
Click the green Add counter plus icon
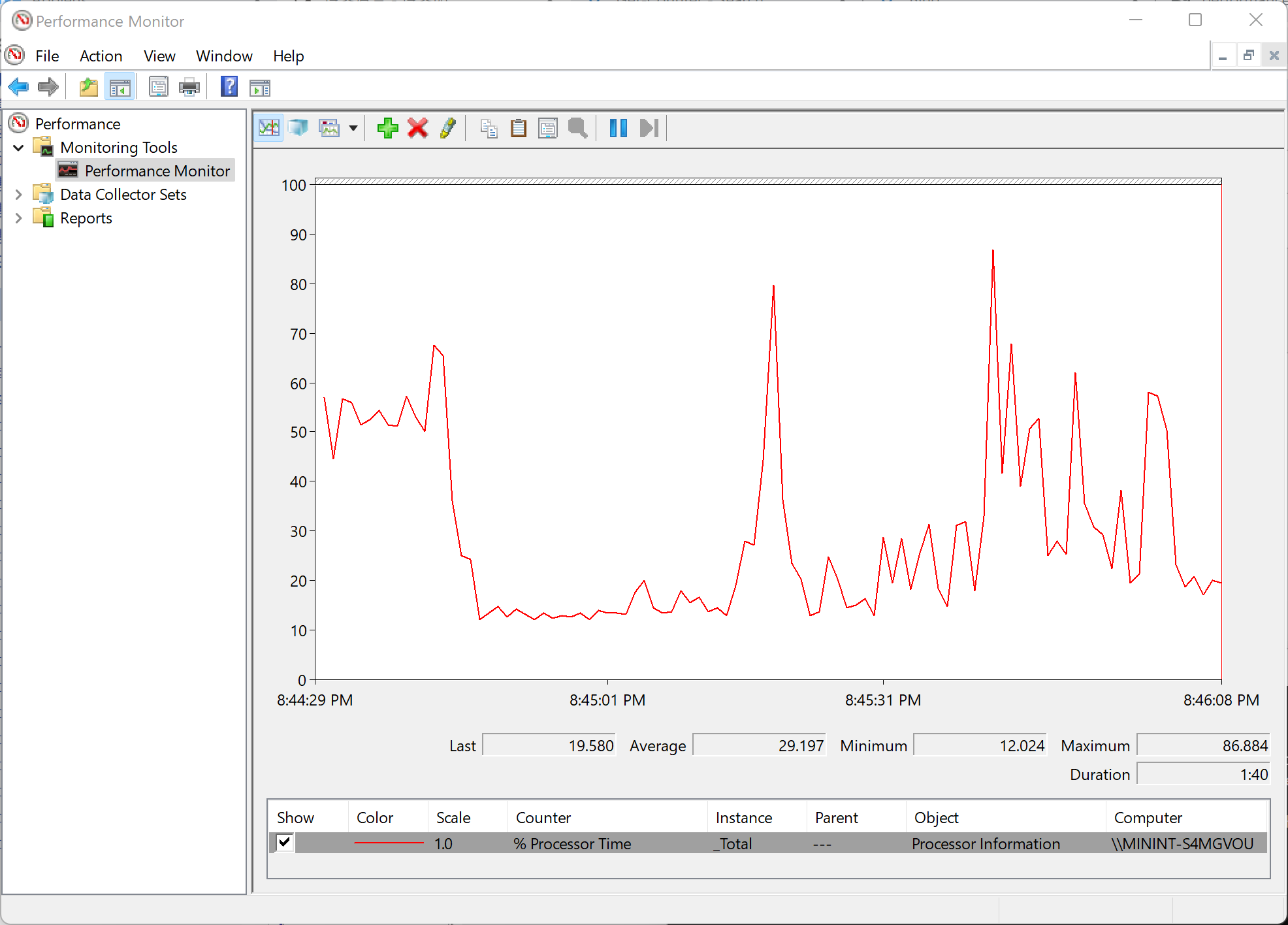tap(387, 128)
